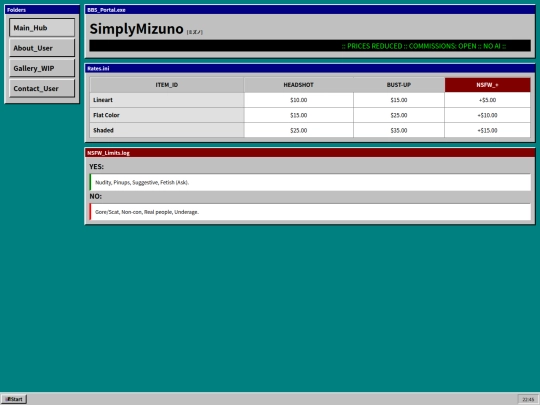
Task: Select the ITEM_ID column header
Action: point(167,85)
